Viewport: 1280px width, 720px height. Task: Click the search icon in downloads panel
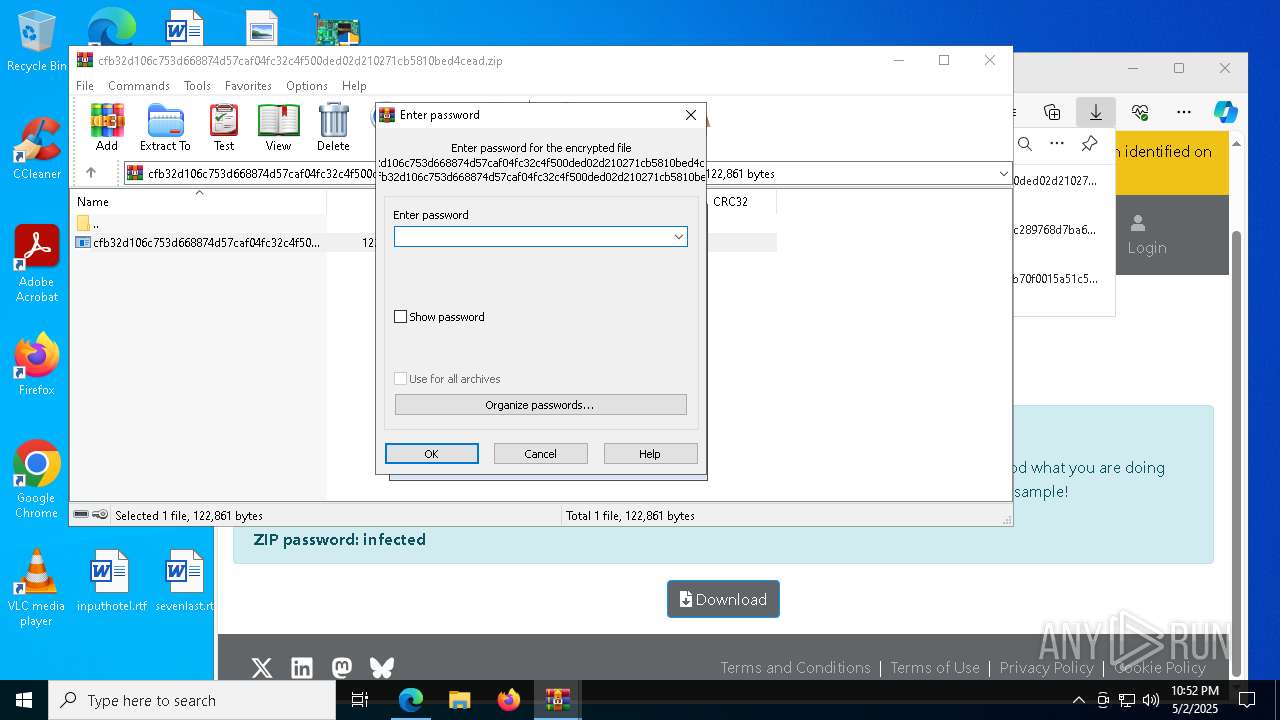click(x=1025, y=144)
